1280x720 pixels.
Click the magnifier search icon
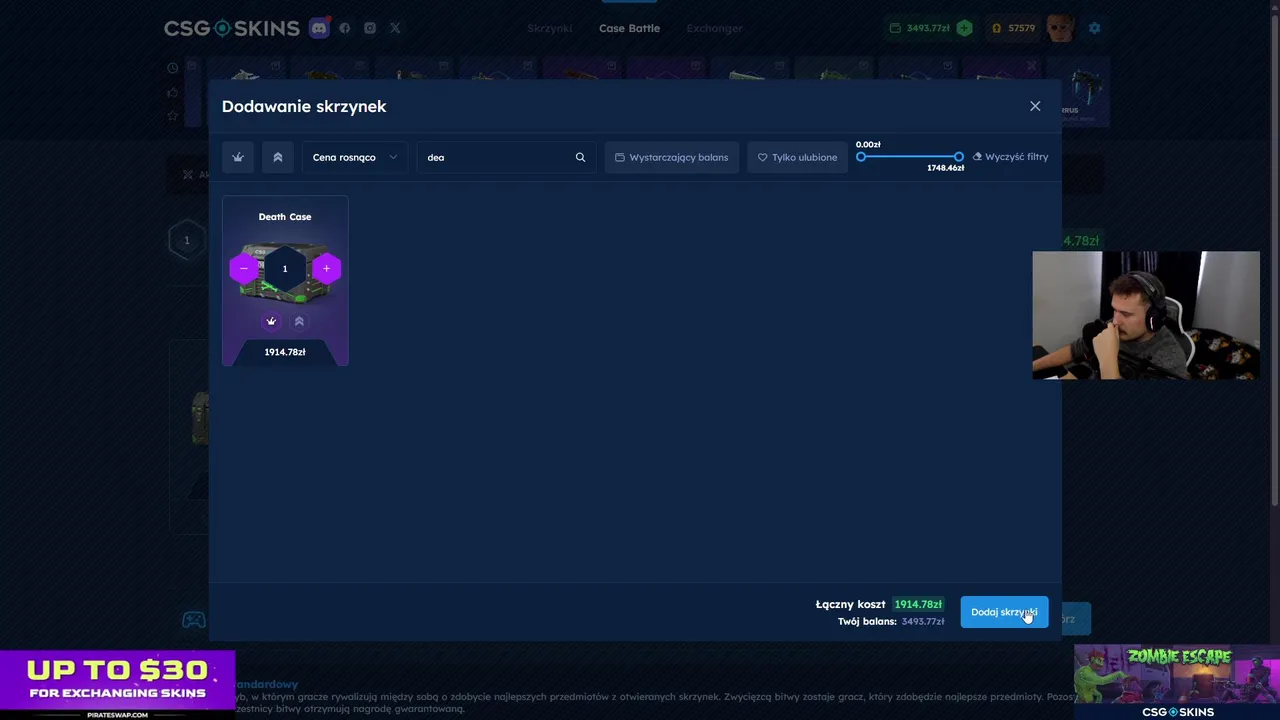(580, 157)
